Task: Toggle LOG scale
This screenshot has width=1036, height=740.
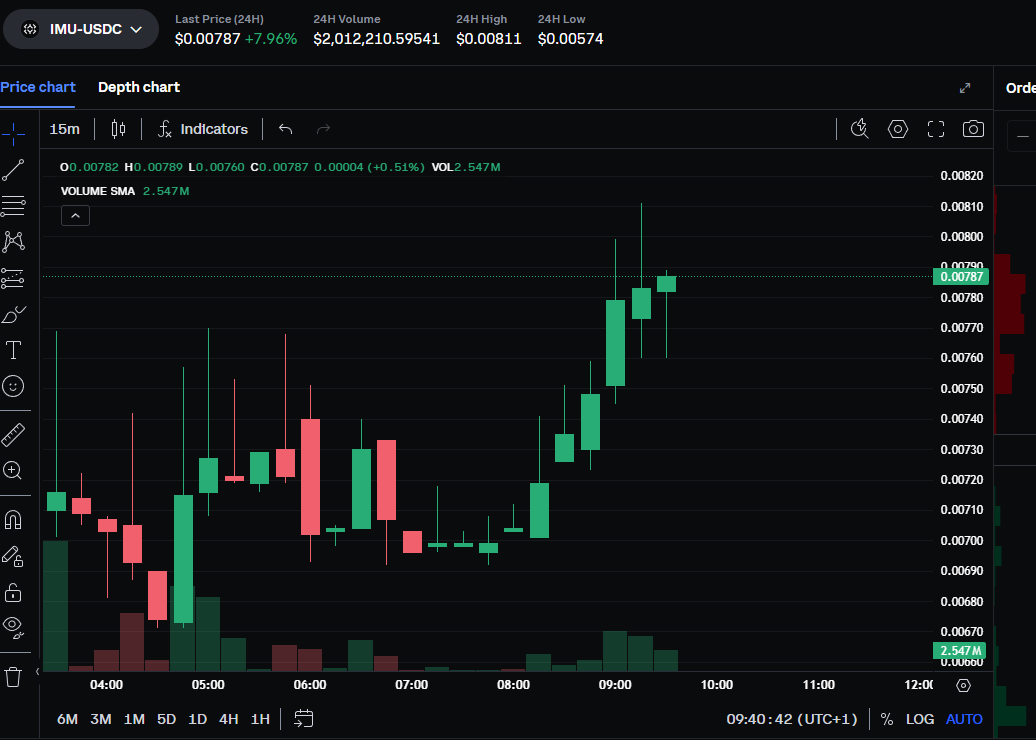Action: (x=920, y=719)
